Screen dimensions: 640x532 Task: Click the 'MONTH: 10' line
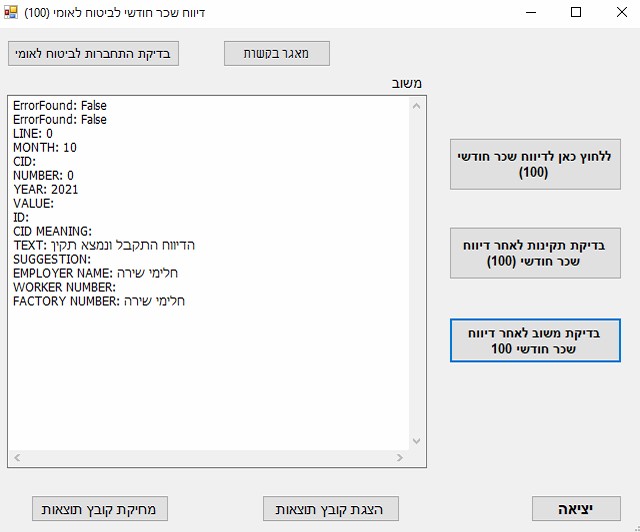click(45, 147)
